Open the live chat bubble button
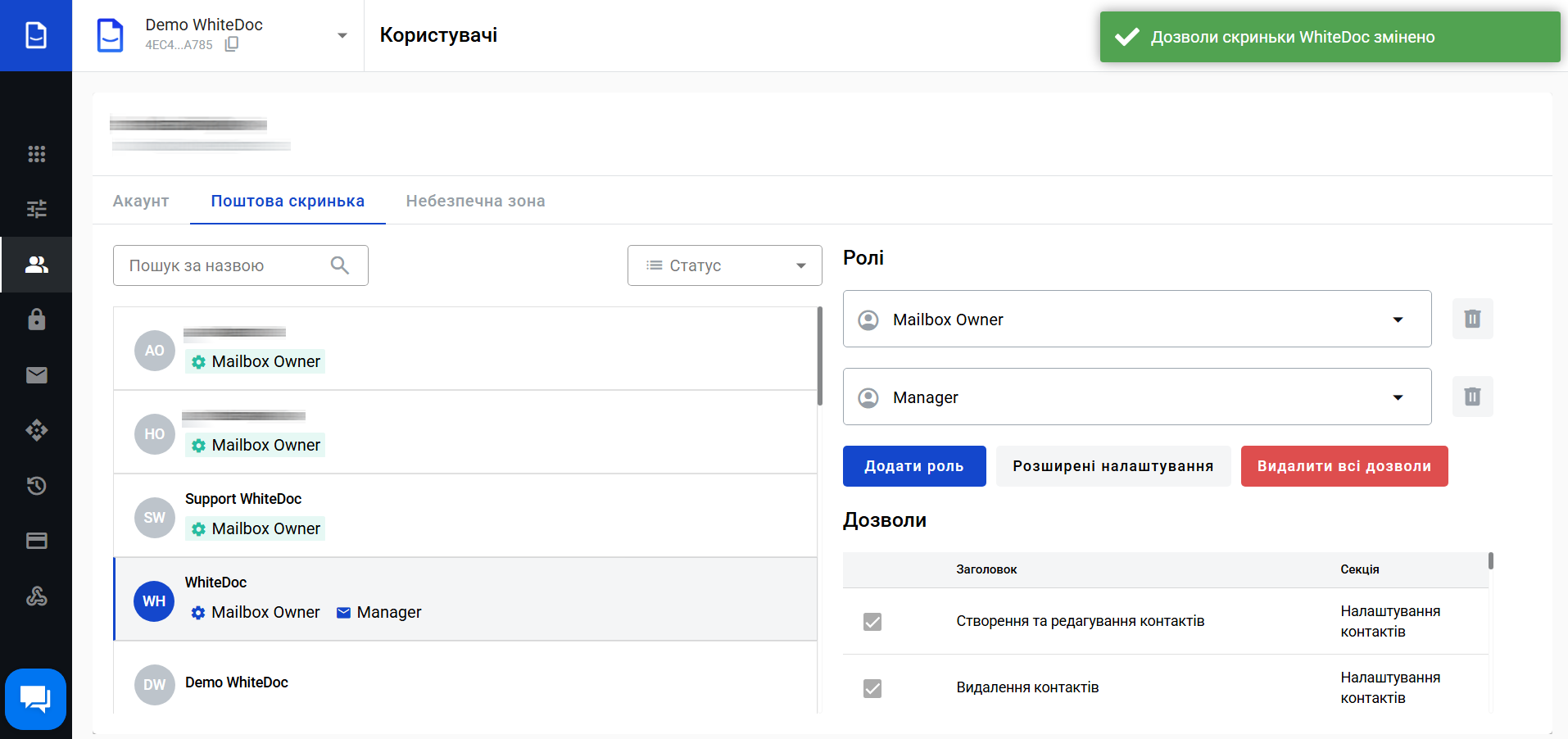 [35, 699]
